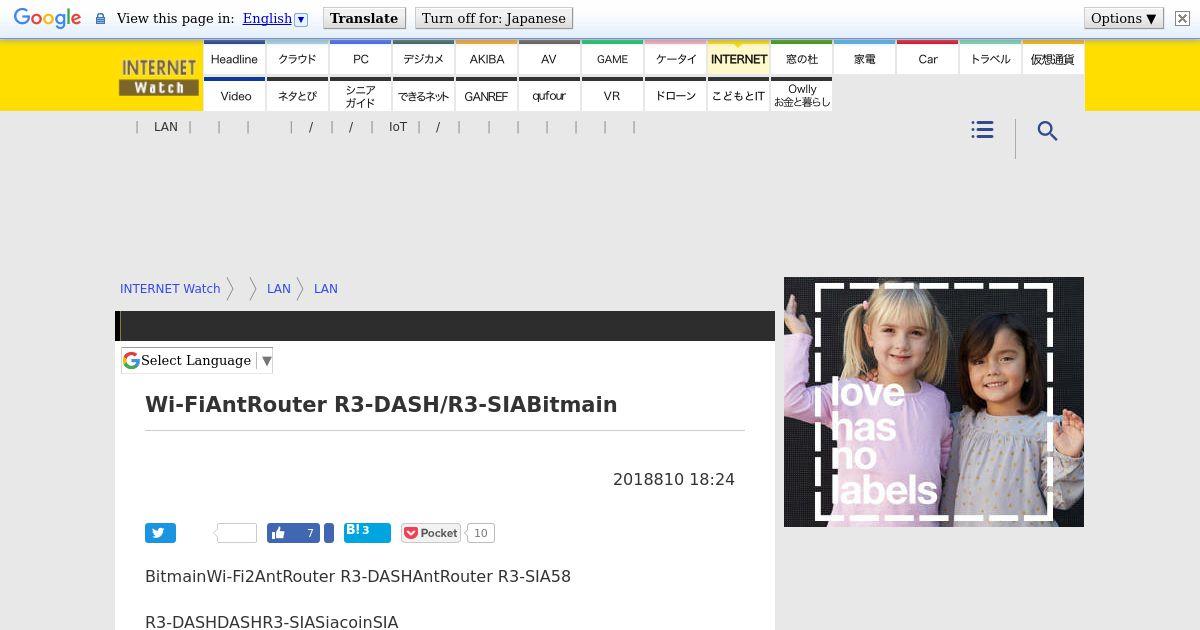
Task: Open the こどもとIT tab
Action: (738, 95)
